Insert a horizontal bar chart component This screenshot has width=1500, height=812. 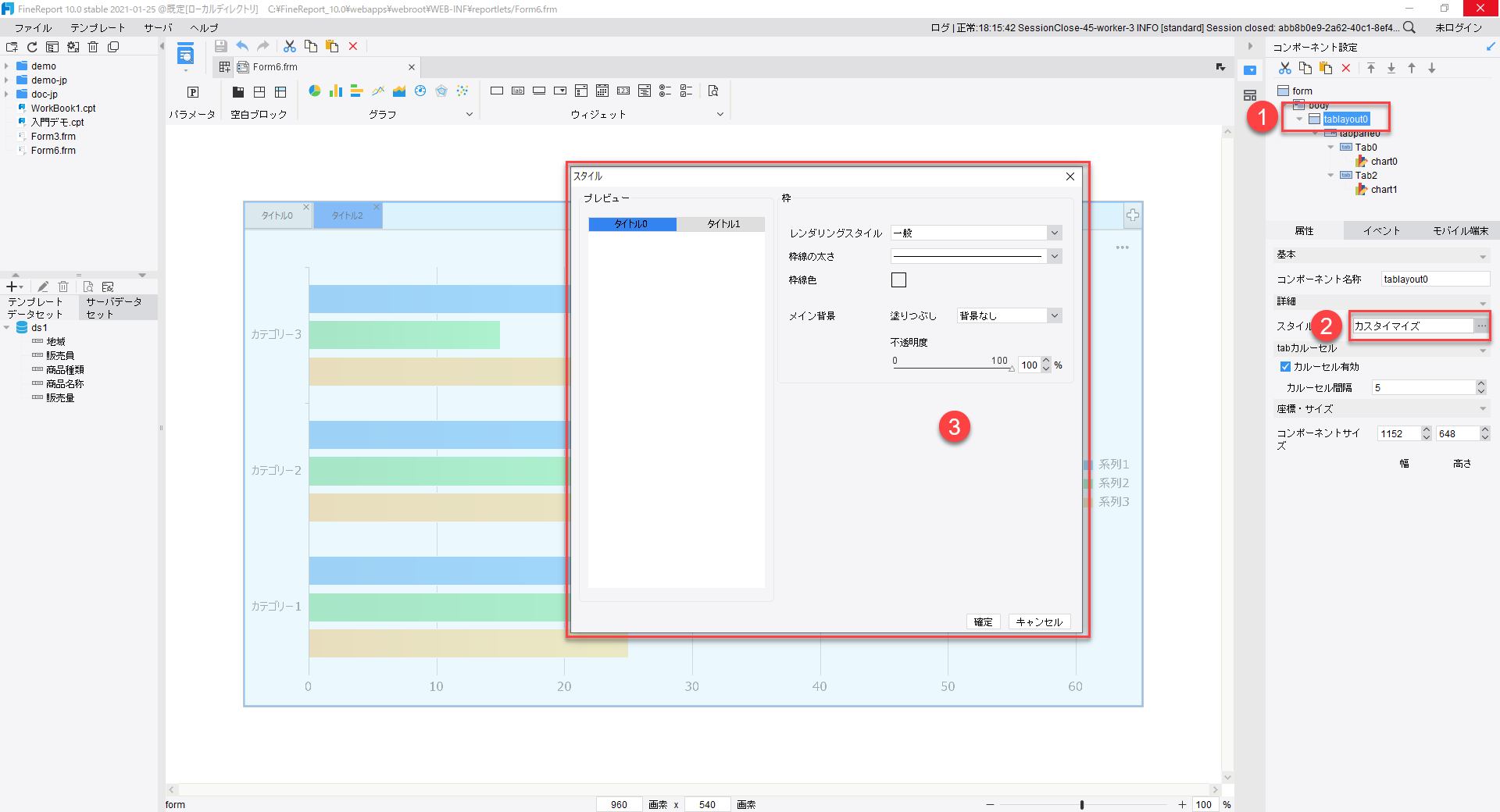tap(357, 91)
